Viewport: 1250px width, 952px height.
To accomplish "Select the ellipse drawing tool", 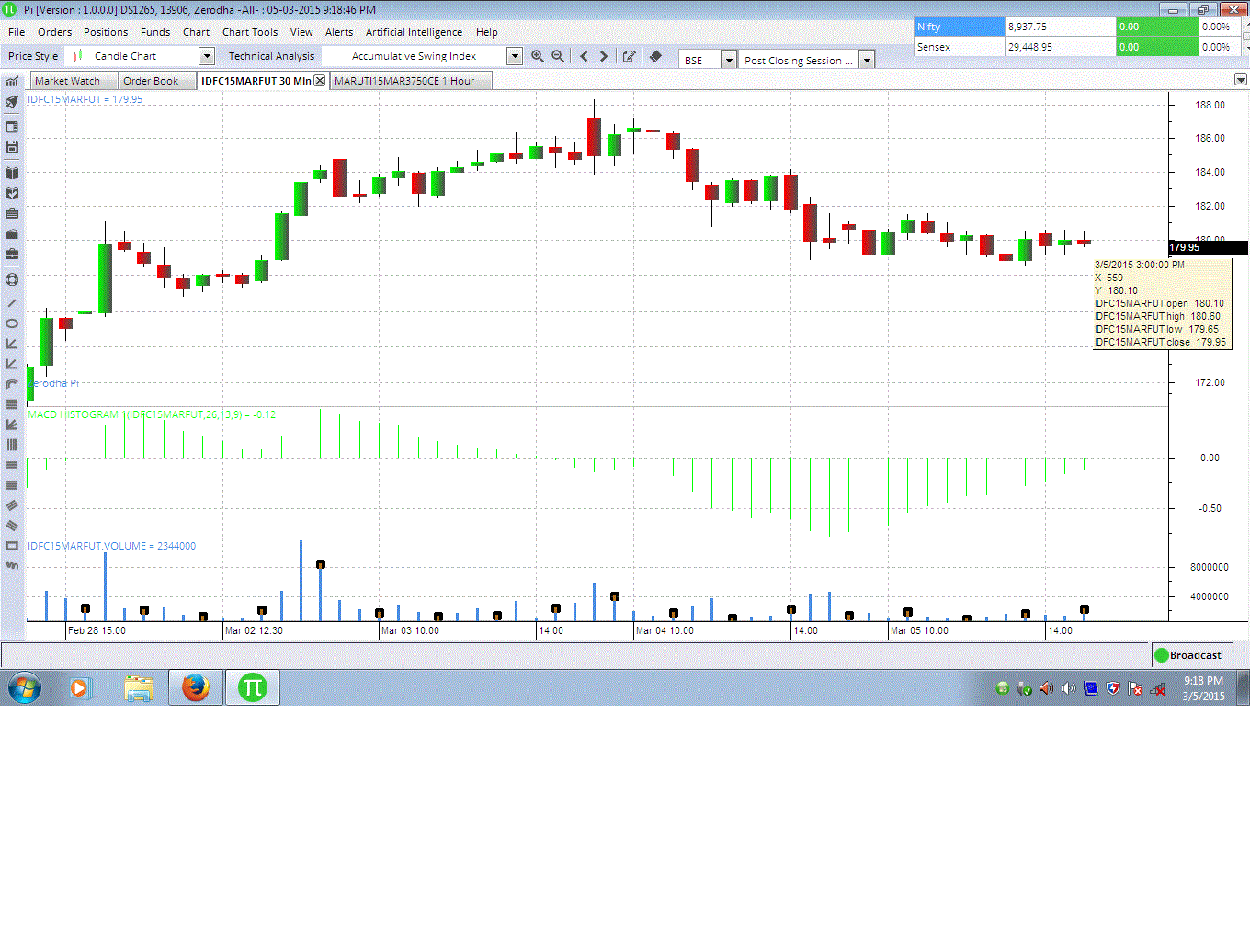I will [12, 323].
